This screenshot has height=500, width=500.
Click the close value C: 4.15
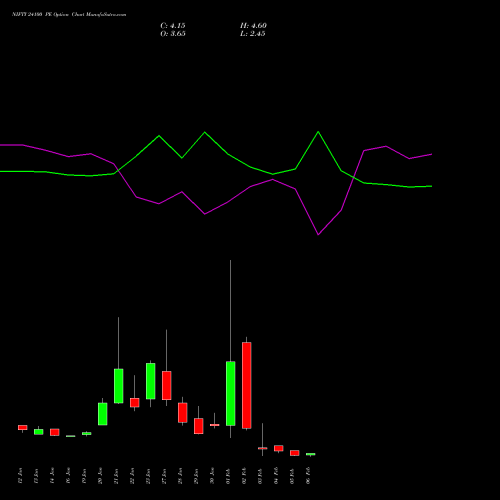[x=173, y=26]
